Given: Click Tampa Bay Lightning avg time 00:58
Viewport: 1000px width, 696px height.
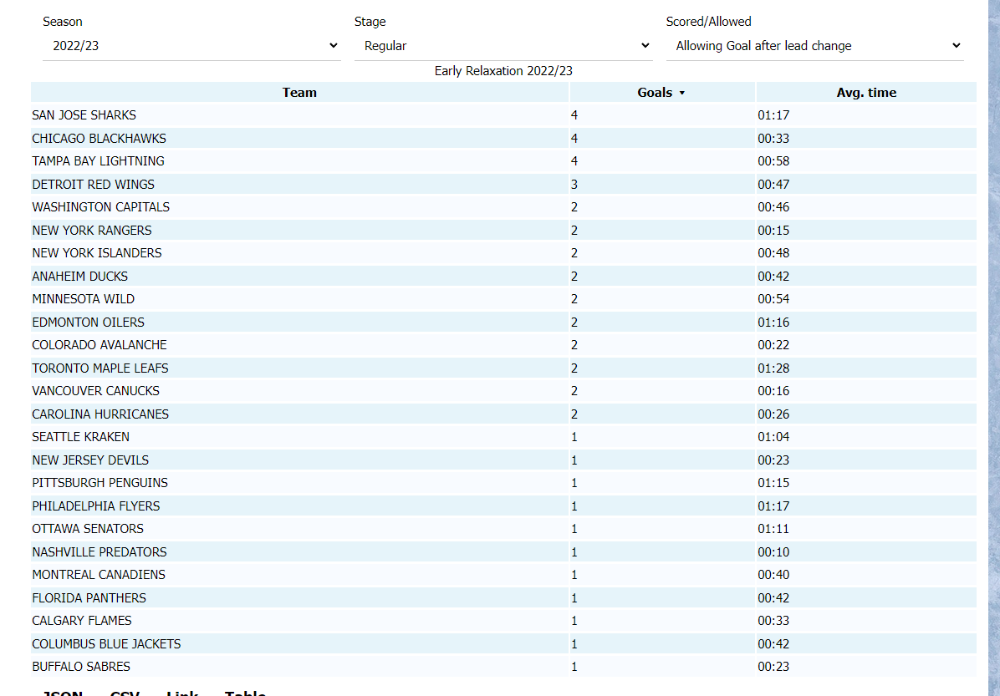Looking at the screenshot, I should 773,161.
